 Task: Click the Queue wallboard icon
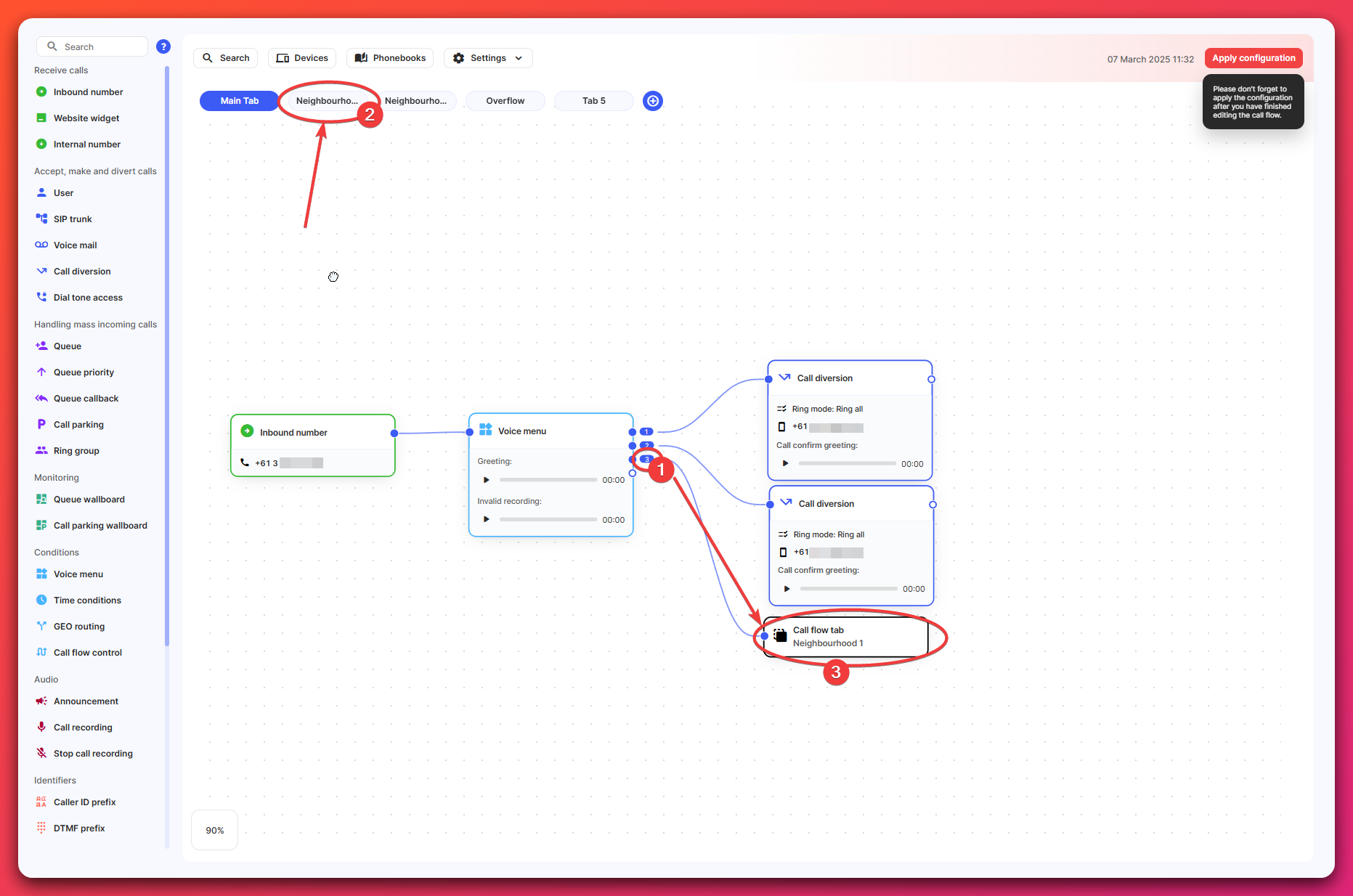[41, 500]
